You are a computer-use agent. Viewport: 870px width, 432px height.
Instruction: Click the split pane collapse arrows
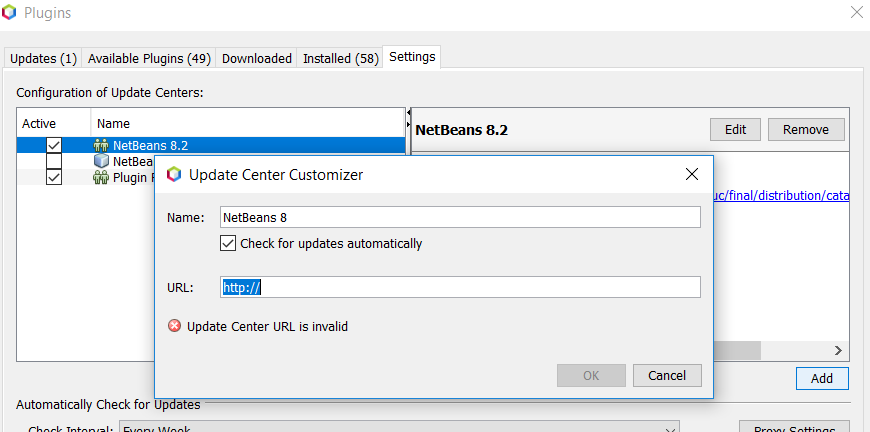pyautogui.click(x=408, y=118)
